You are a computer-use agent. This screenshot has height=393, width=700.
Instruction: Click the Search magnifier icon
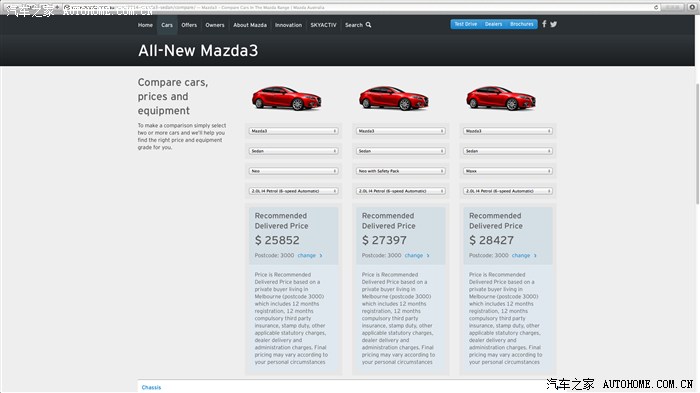[368, 25]
